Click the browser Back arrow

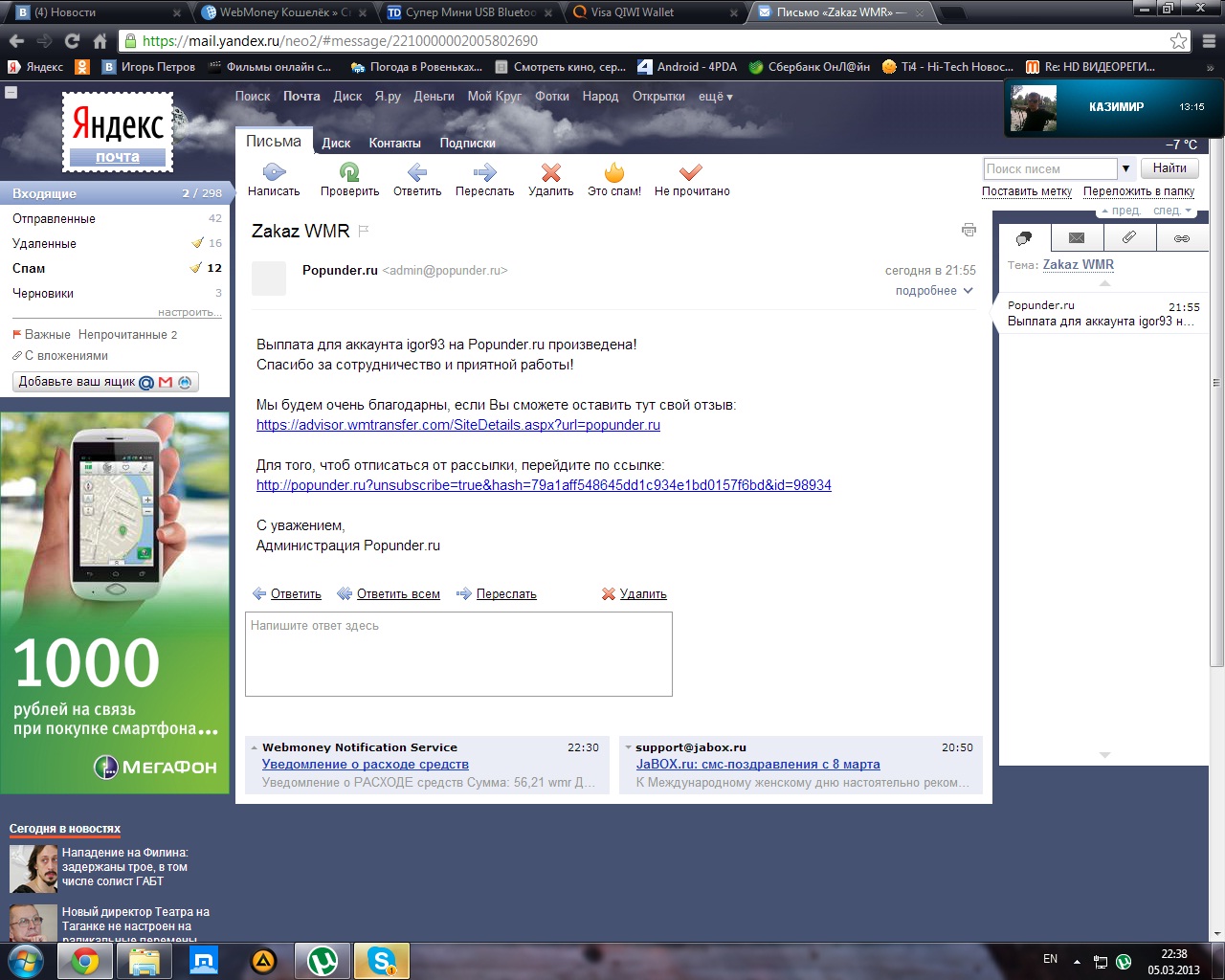point(16,41)
